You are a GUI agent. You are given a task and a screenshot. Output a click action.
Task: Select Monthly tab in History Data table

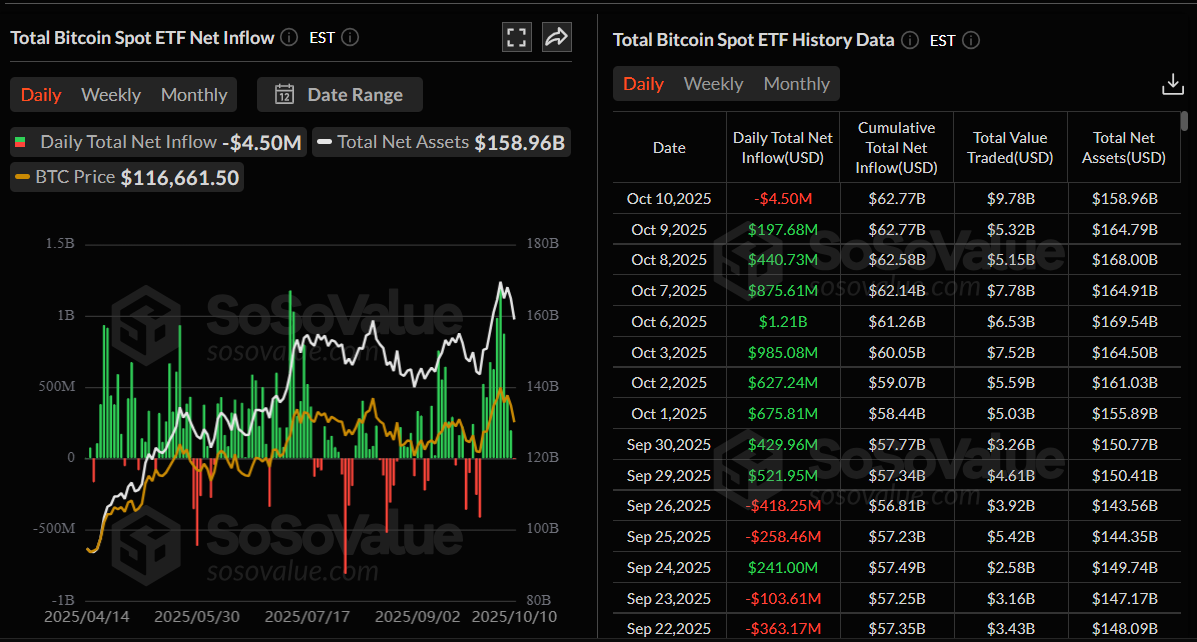[796, 84]
